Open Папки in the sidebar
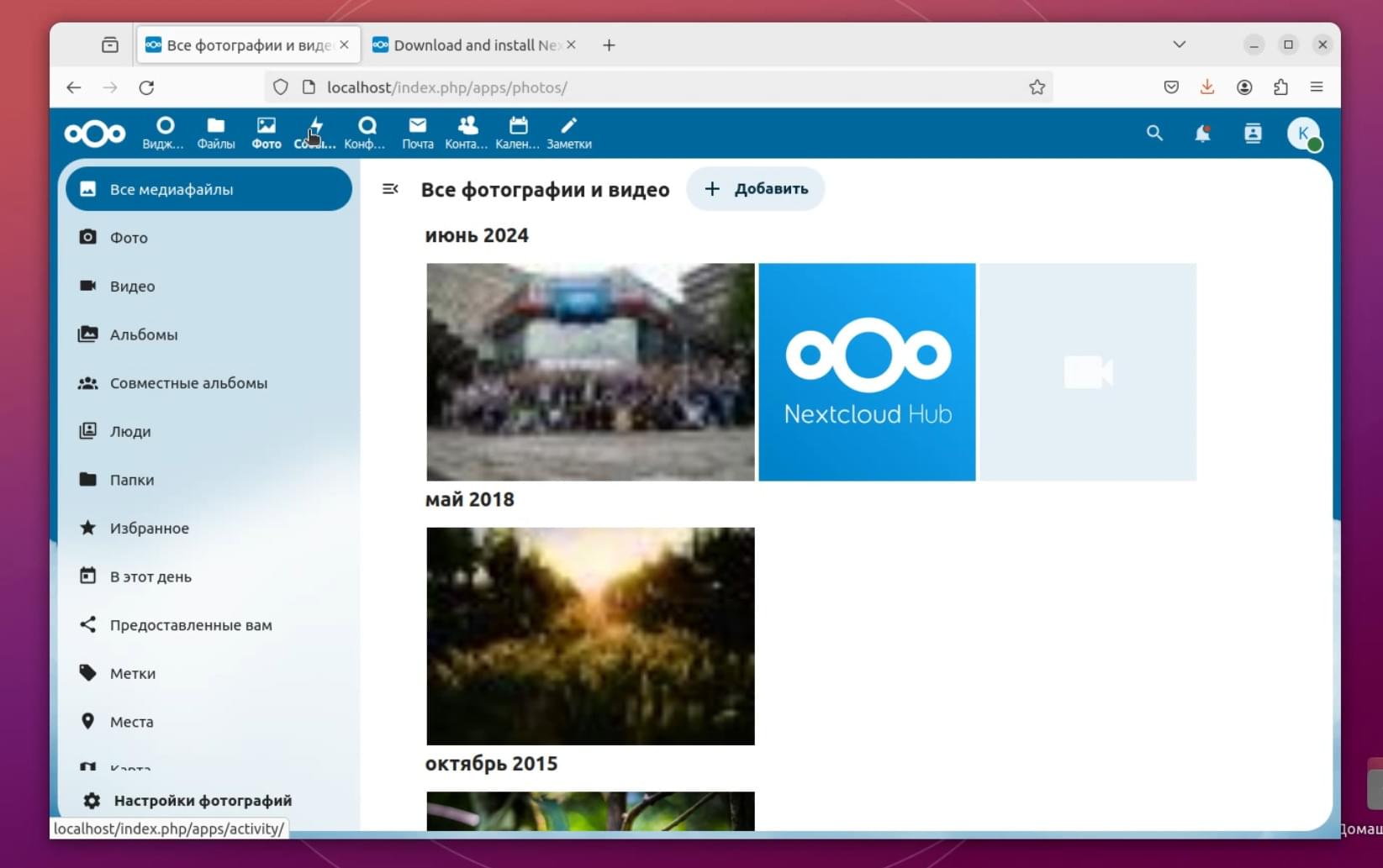Screen dimensions: 1383x868 (209, 480)
